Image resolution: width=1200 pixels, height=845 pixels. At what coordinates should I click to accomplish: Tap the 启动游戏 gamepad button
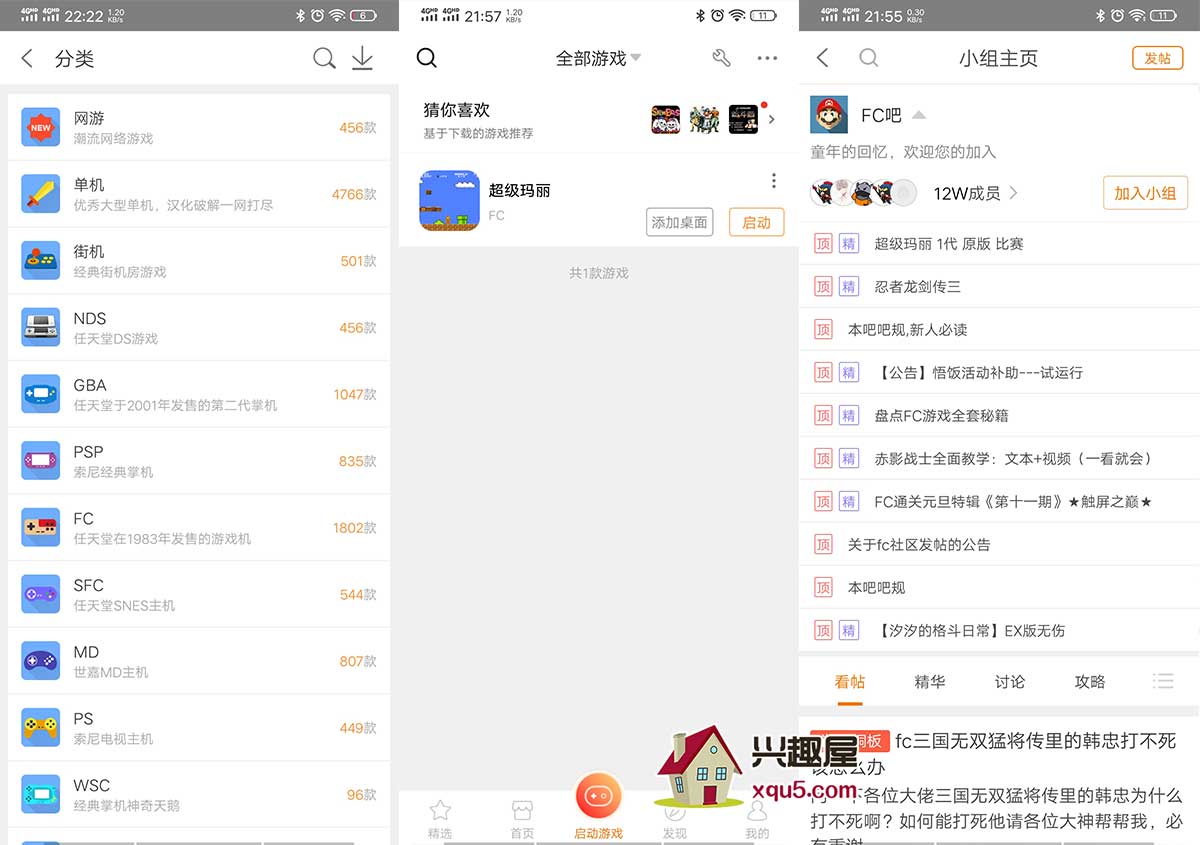pos(598,798)
